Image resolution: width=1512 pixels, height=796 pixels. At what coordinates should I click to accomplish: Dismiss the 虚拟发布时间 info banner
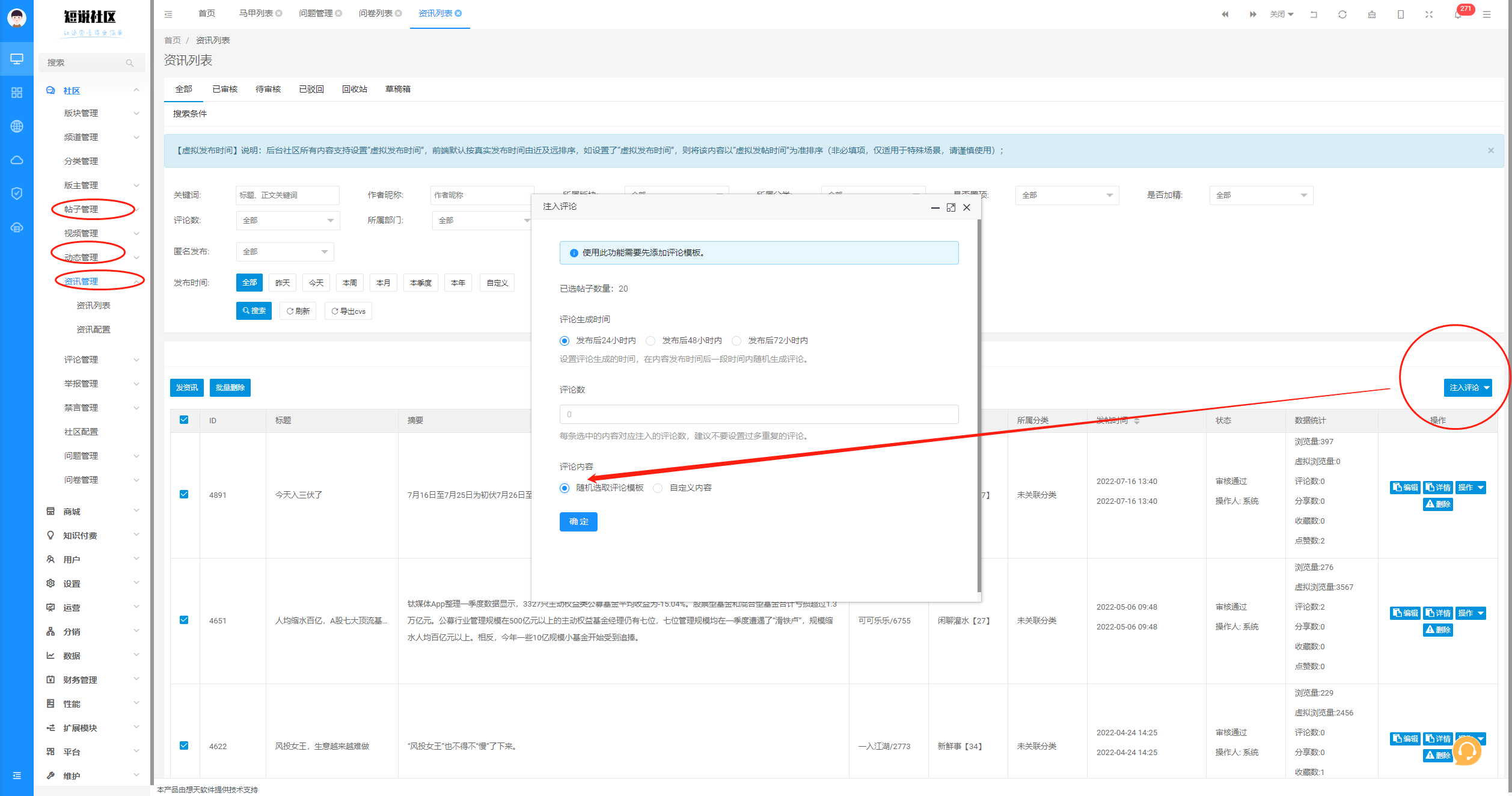coord(1491,150)
